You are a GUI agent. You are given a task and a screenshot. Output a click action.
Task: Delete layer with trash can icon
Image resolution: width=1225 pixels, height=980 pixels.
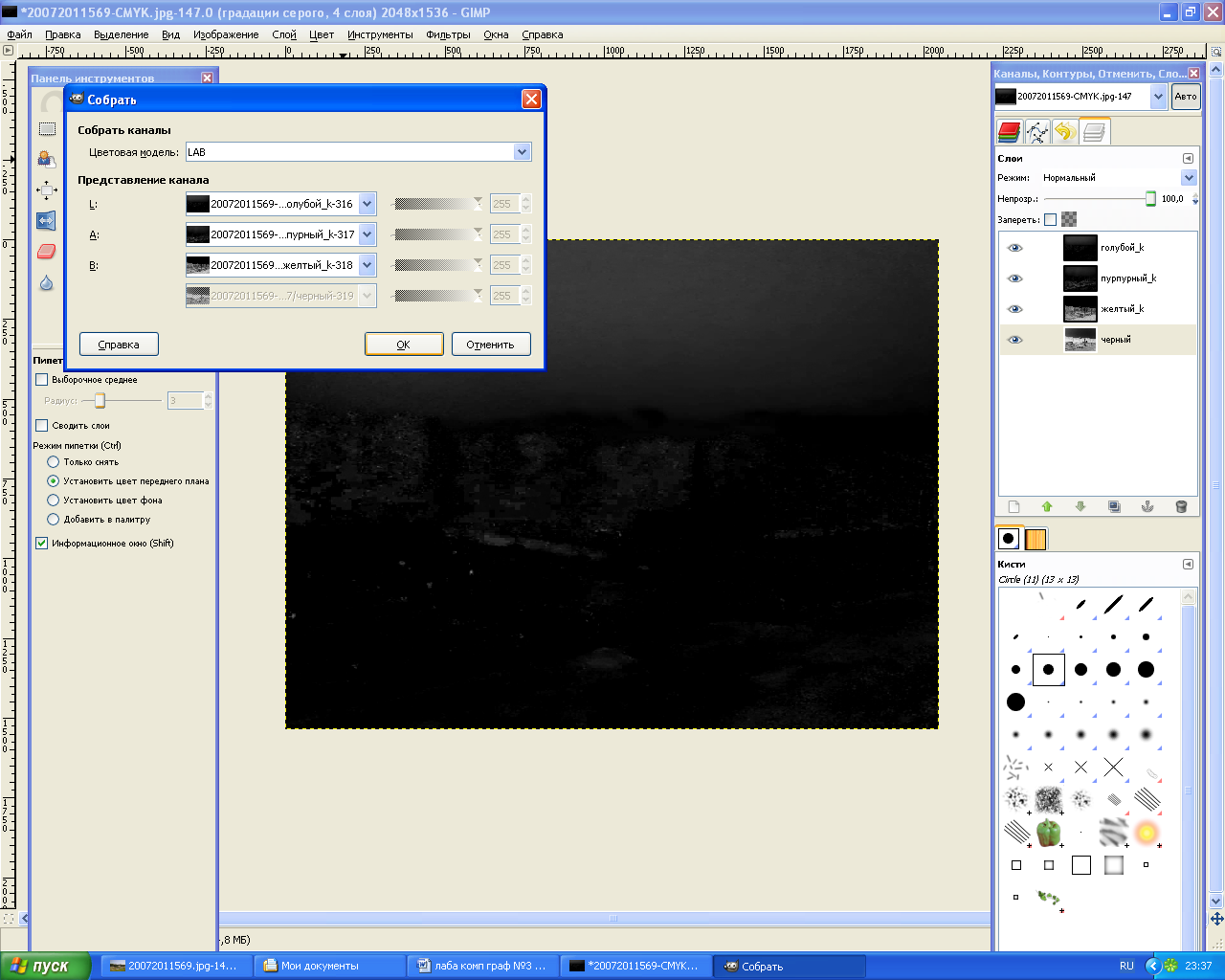tap(1181, 506)
